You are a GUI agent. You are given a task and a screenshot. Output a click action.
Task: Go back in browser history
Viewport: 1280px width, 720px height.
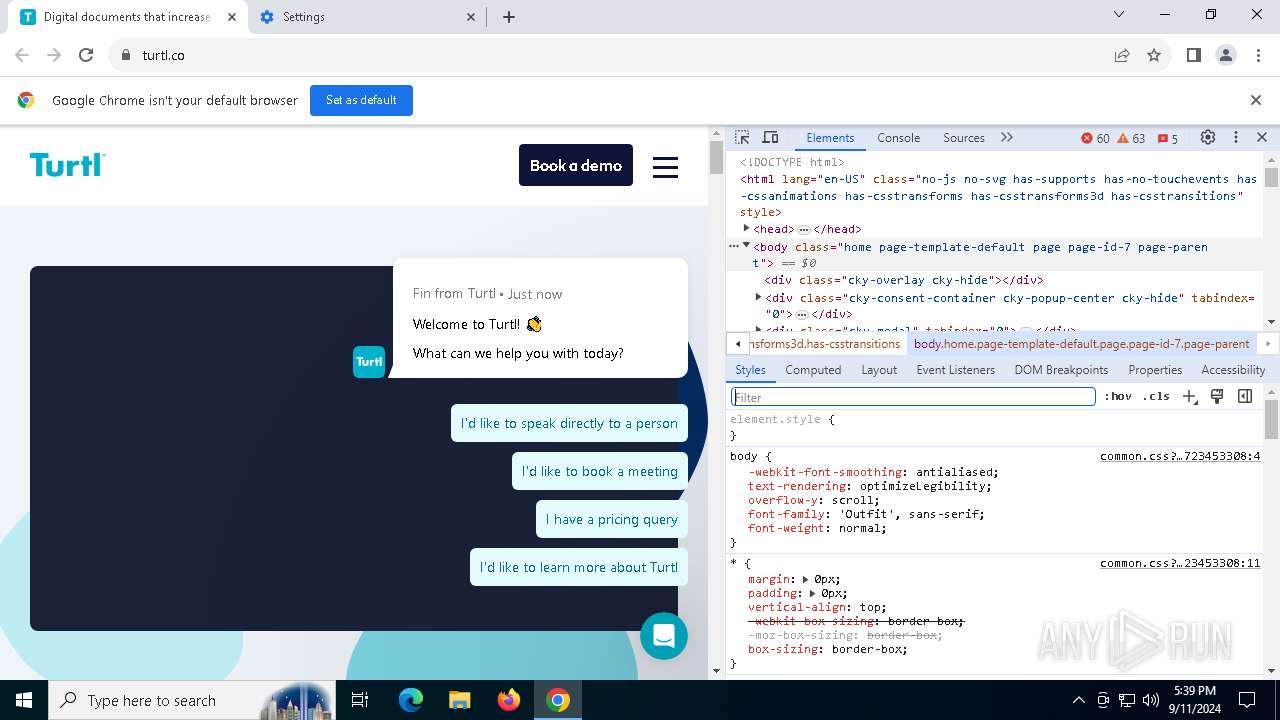[x=22, y=56]
